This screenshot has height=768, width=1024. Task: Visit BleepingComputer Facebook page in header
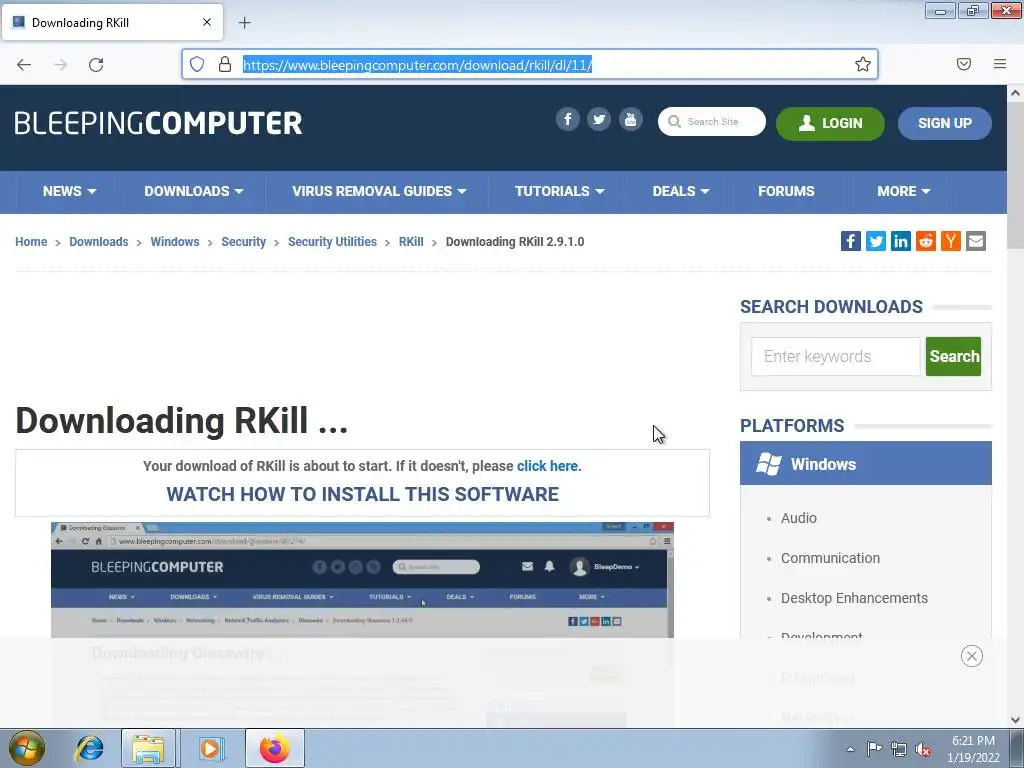pos(568,120)
